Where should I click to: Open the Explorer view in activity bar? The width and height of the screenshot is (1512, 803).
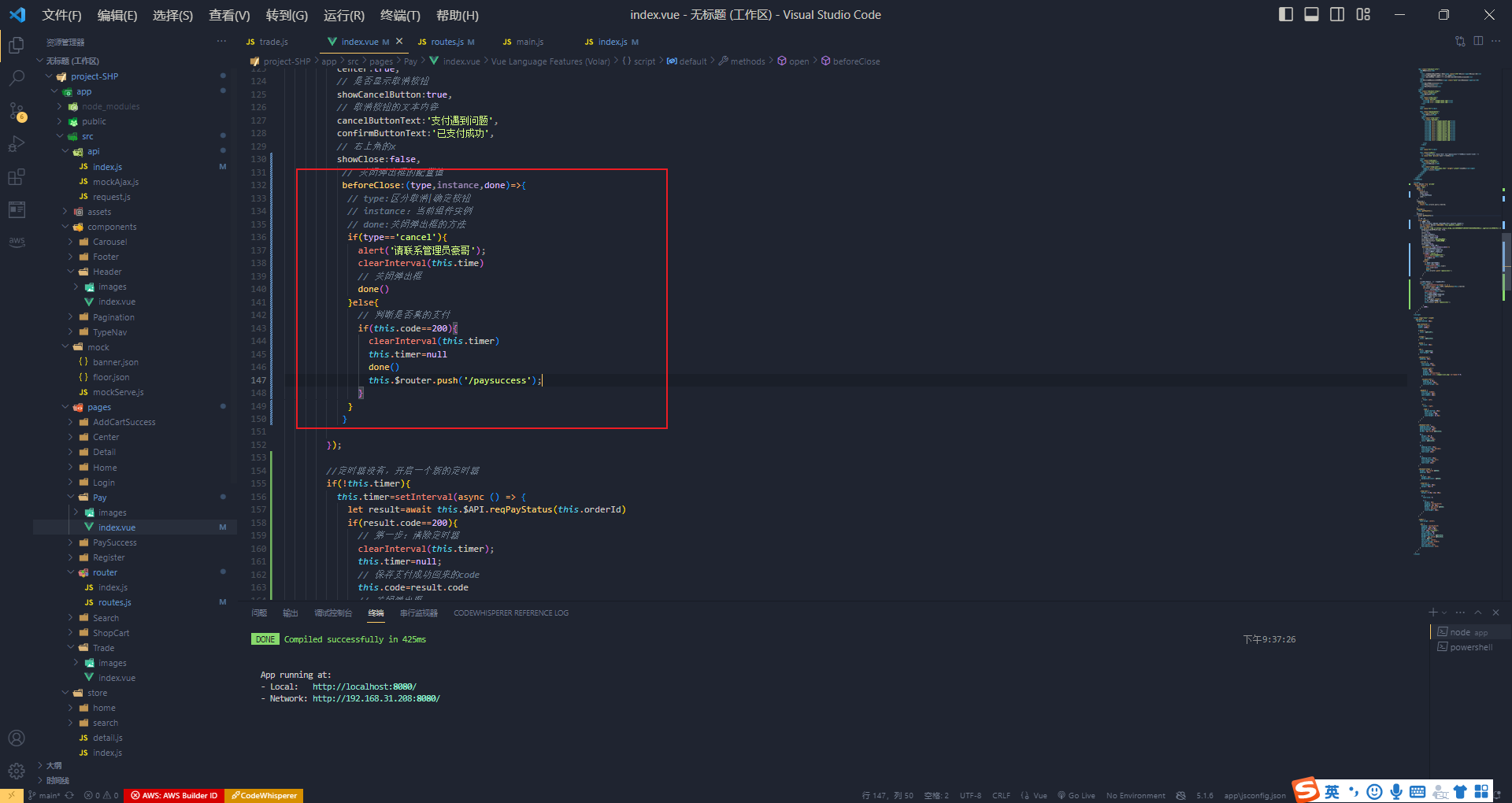pyautogui.click(x=17, y=46)
